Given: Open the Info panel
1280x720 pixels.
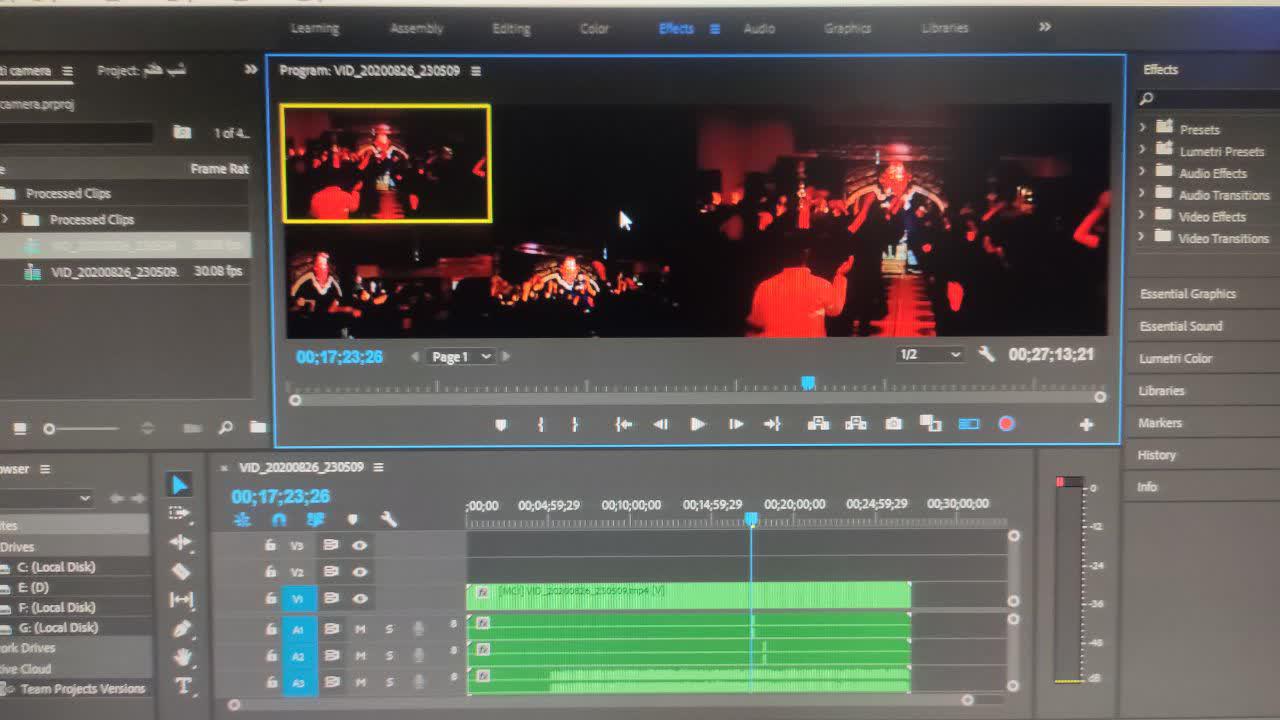Looking at the screenshot, I should 1147,487.
